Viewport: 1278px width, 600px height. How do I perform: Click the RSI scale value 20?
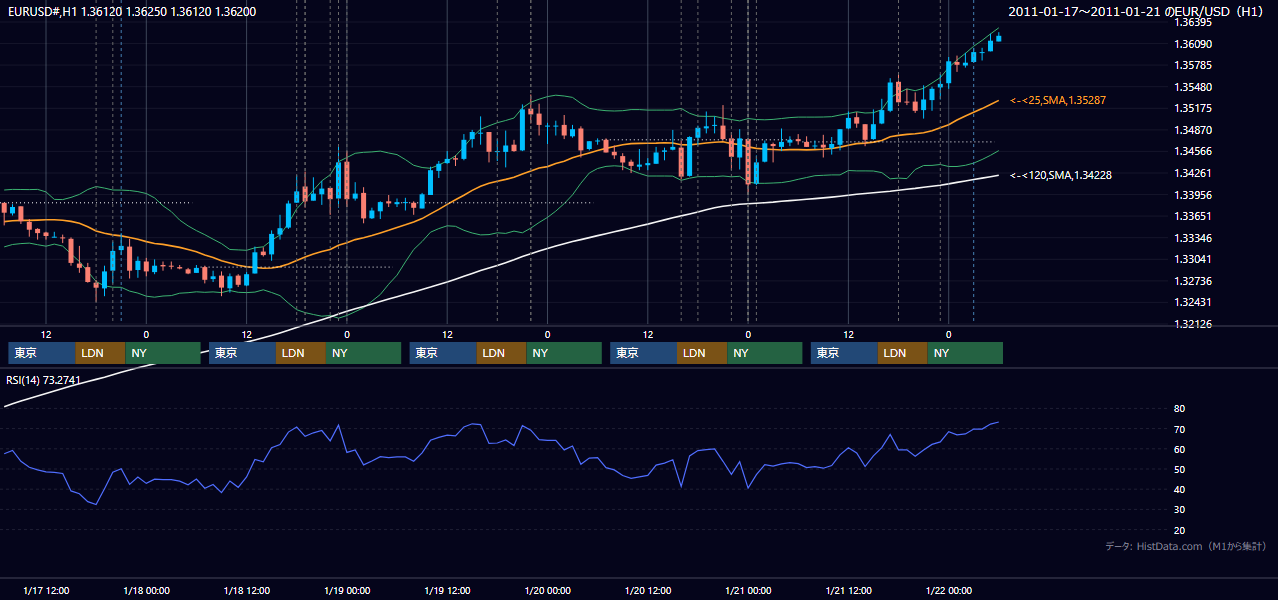click(1179, 530)
